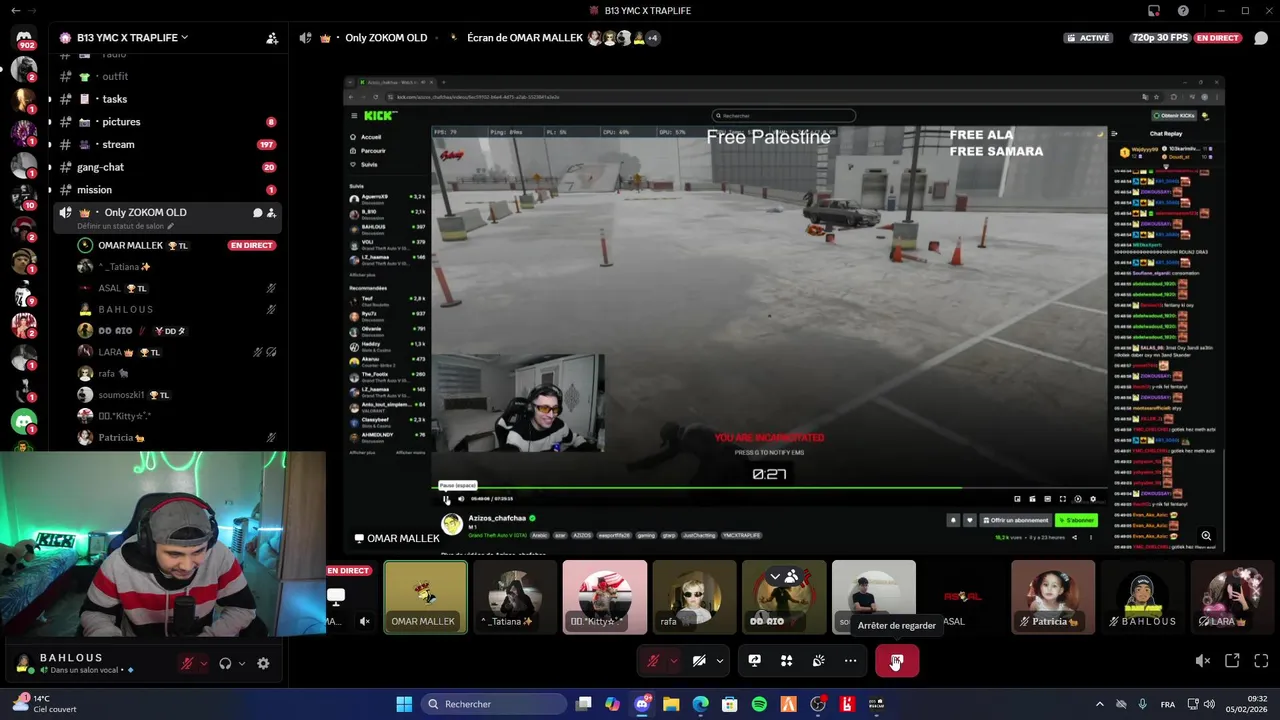Click the speaker icon beside Only ZOKOM OLD header
Image resolution: width=1280 pixels, height=720 pixels.
[x=305, y=38]
